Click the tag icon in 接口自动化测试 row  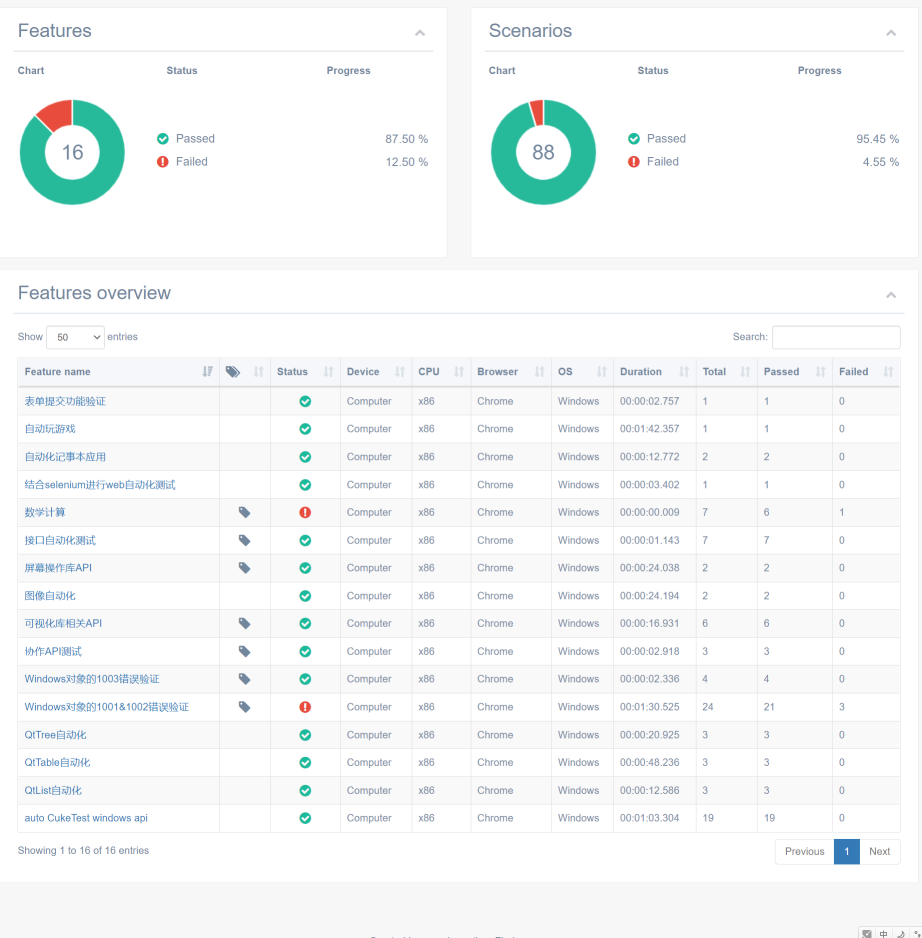click(x=244, y=540)
